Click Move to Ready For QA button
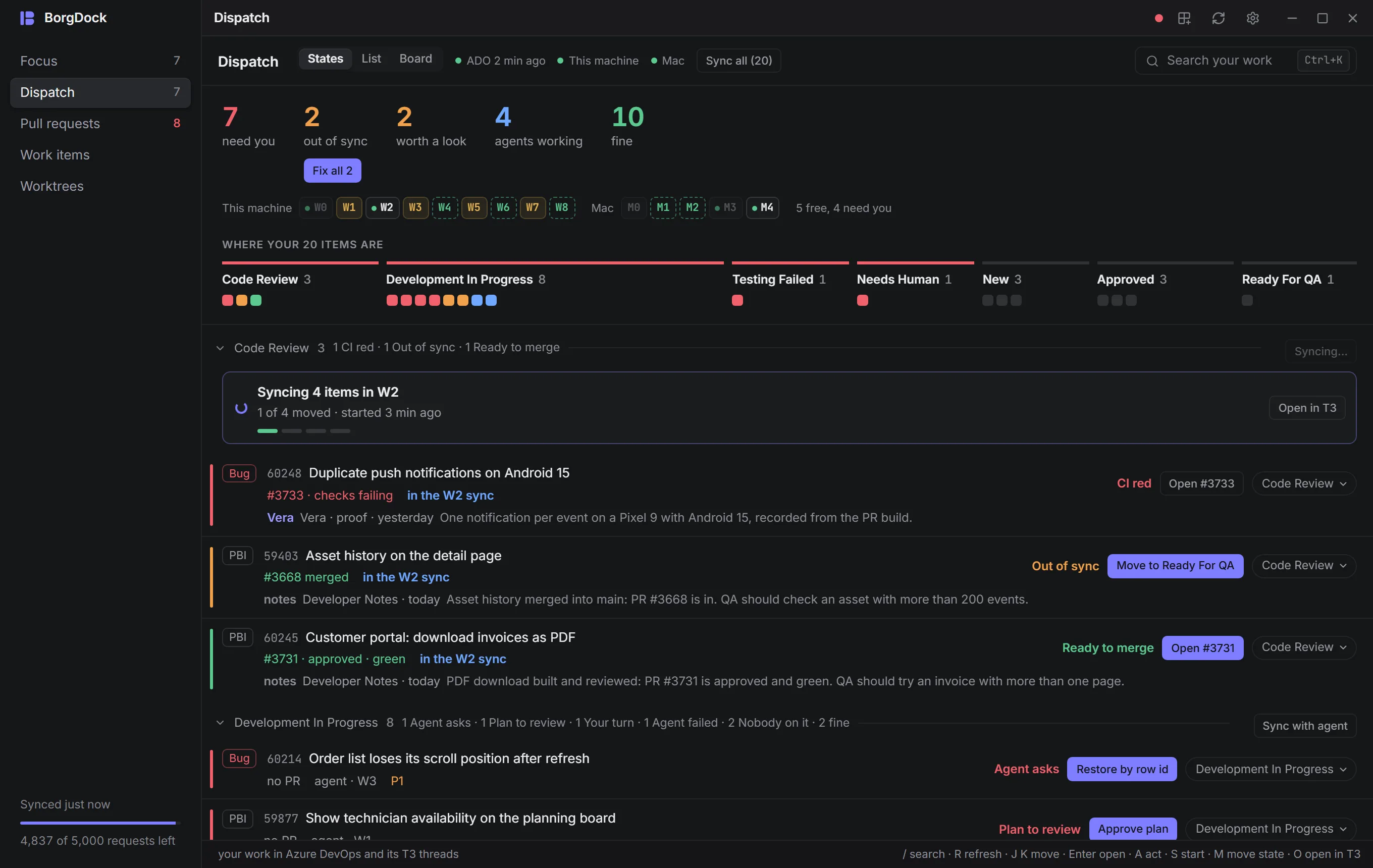Viewport: 1373px width, 868px height. tap(1175, 566)
